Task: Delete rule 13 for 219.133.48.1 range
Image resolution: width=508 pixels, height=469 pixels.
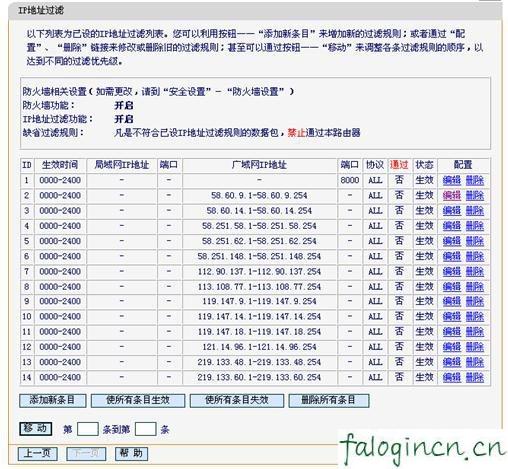Action: pyautogui.click(x=475, y=362)
